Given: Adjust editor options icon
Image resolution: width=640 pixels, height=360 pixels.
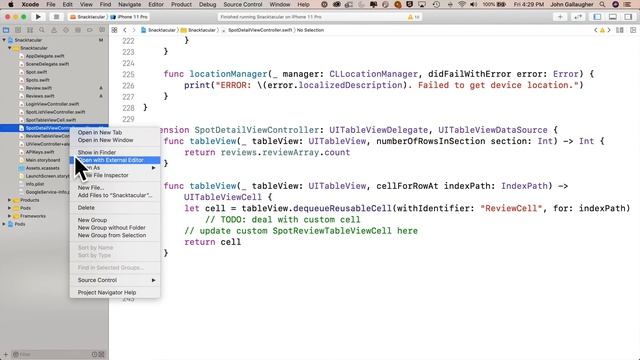Looking at the screenshot, I should [620, 30].
